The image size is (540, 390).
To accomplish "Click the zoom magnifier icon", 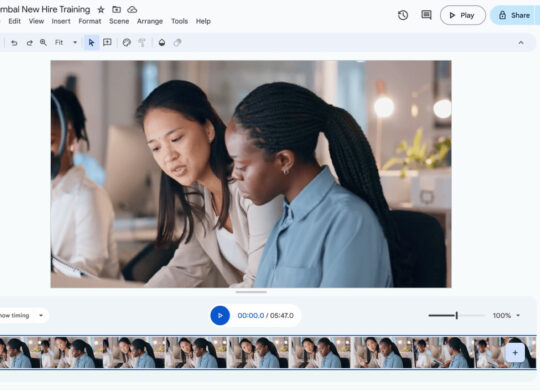I will click(43, 42).
